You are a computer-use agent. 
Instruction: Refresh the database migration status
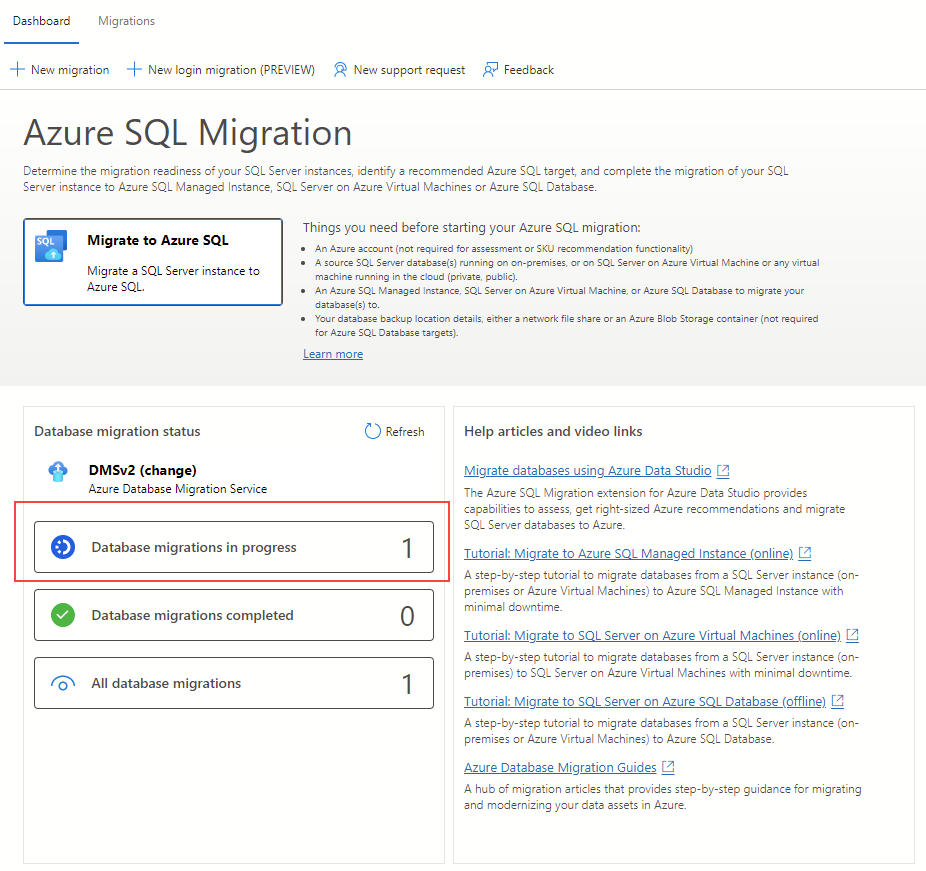point(394,432)
